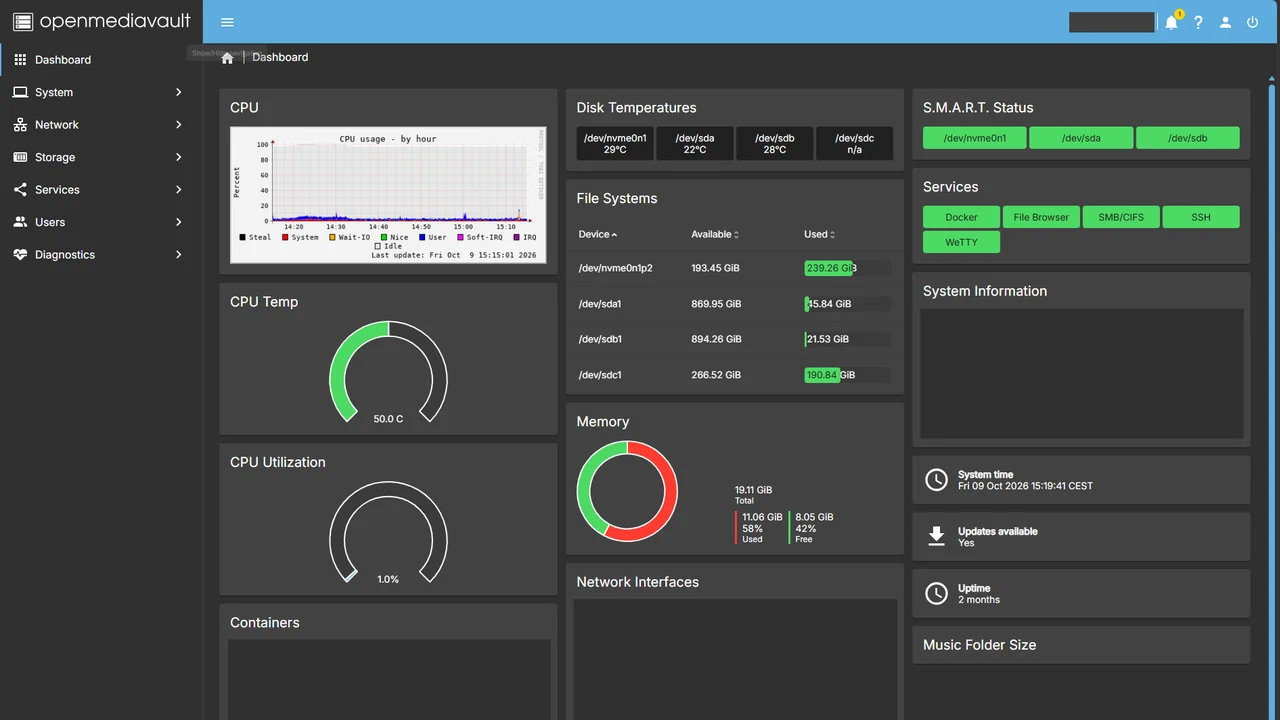Toggle the hamburger navigation menu
Image resolution: width=1280 pixels, height=720 pixels.
[227, 22]
